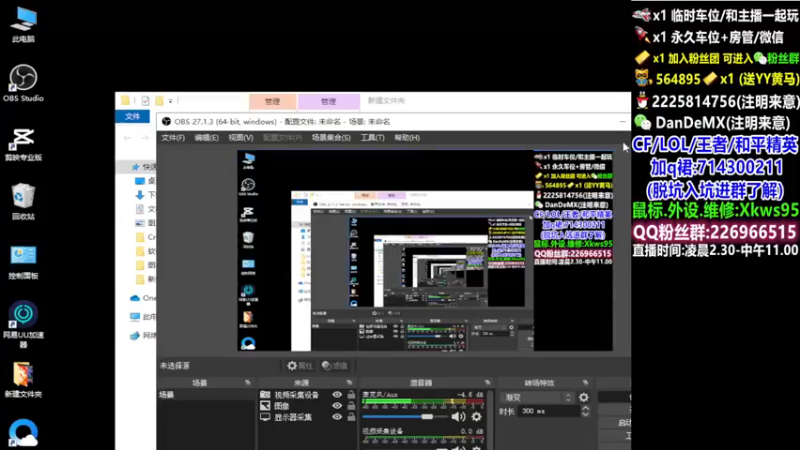Lock the 视频采集设备 source
The image size is (800, 450).
pos(351,394)
